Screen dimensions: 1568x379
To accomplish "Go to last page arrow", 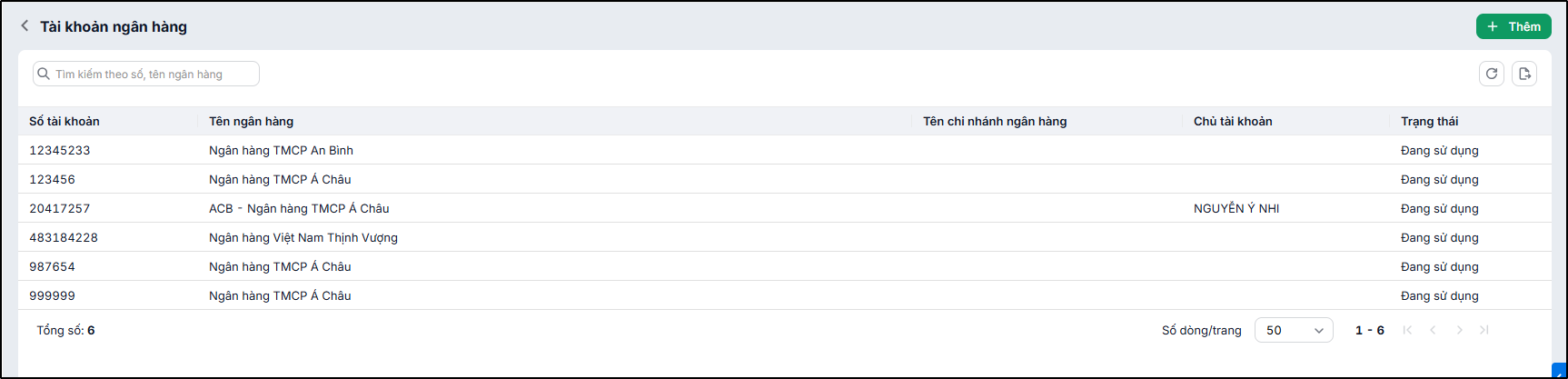I will (x=1484, y=330).
